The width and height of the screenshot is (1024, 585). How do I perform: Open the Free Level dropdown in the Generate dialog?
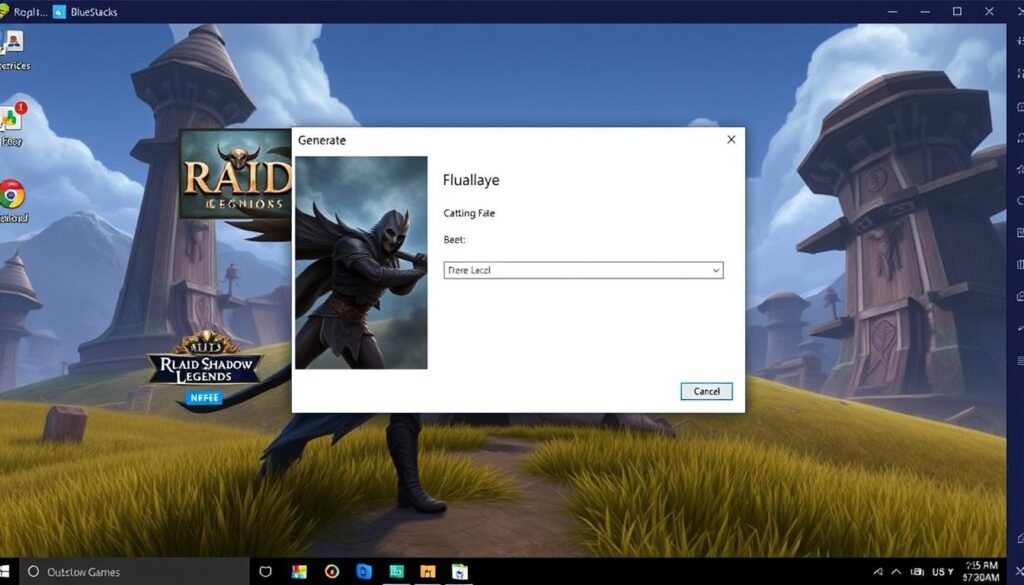point(583,270)
